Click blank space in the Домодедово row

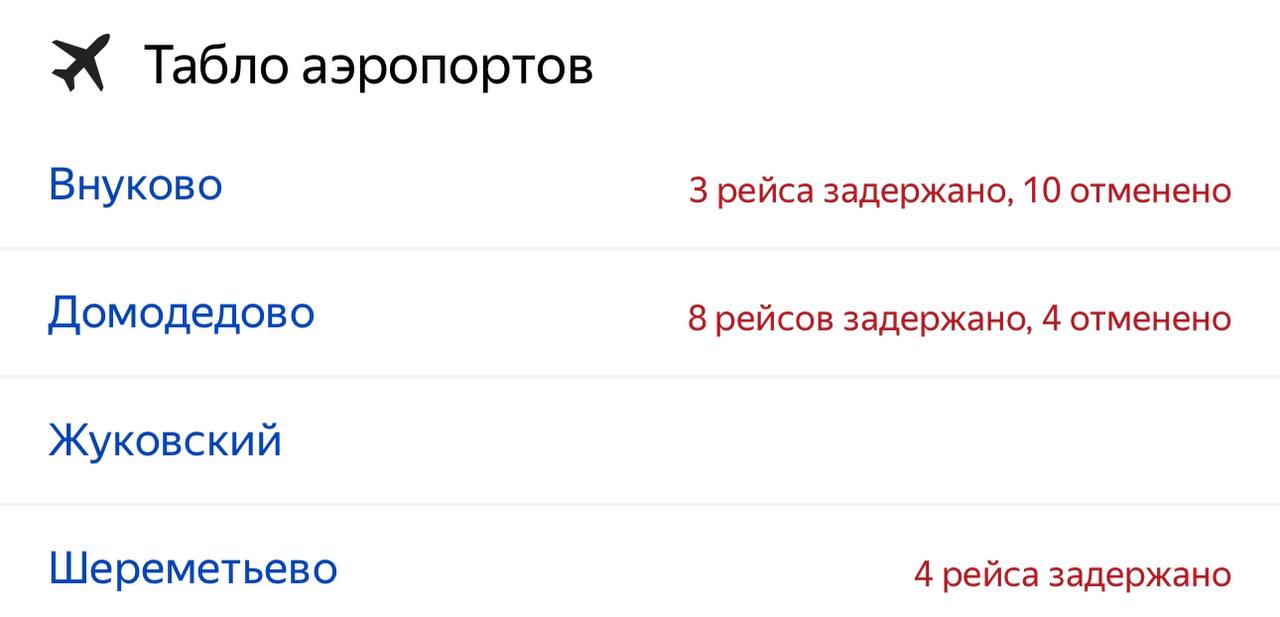pyautogui.click(x=500, y=315)
